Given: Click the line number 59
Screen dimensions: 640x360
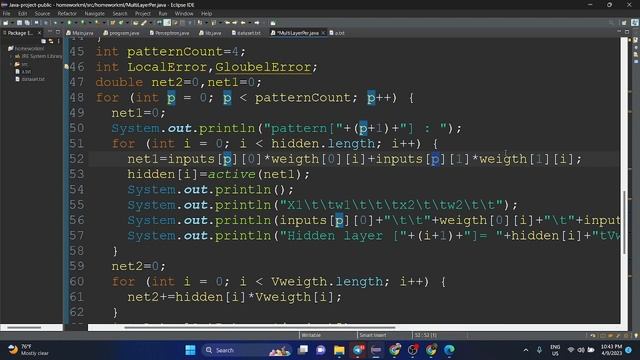Looking at the screenshot, I should pos(77,266).
